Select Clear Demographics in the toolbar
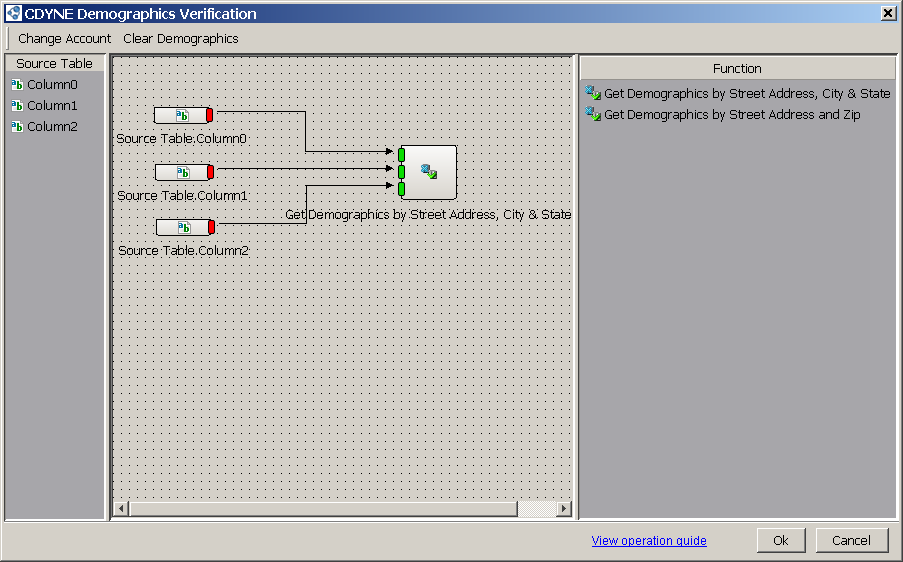Image resolution: width=903 pixels, height=562 pixels. (180, 39)
